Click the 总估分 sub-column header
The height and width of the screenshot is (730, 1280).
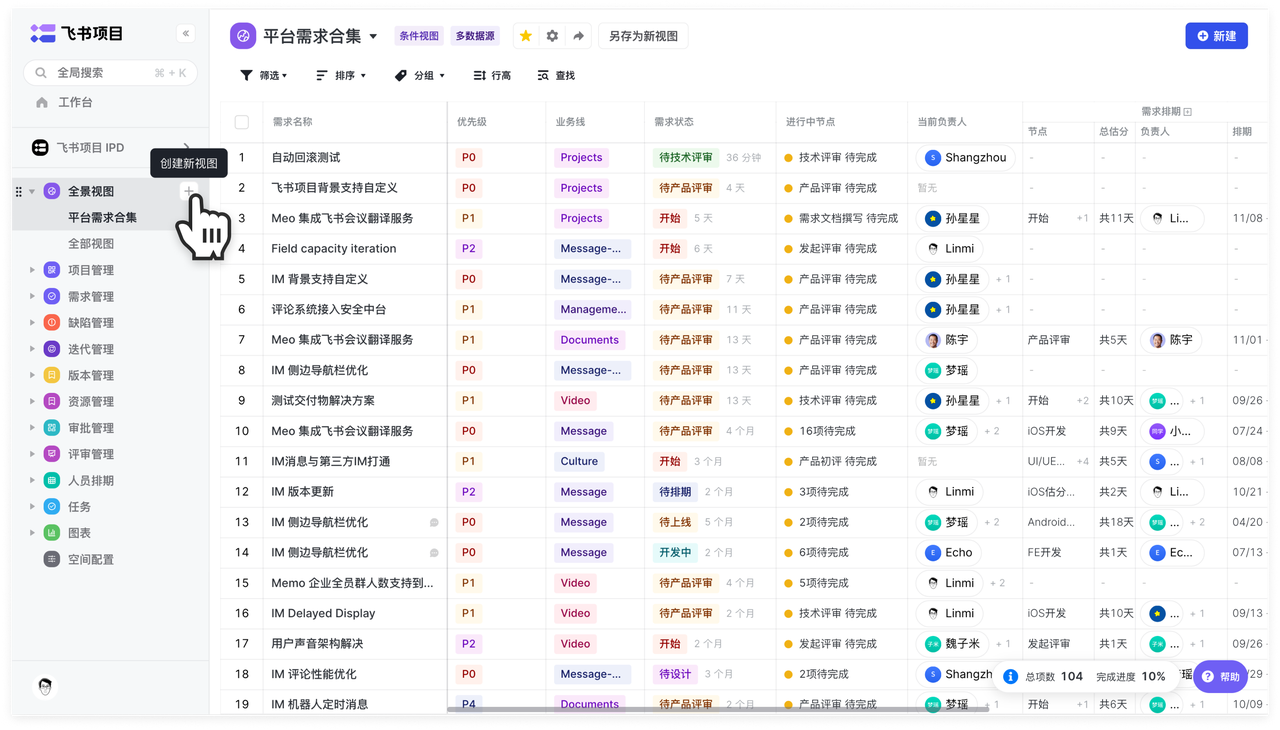pyautogui.click(x=1113, y=131)
